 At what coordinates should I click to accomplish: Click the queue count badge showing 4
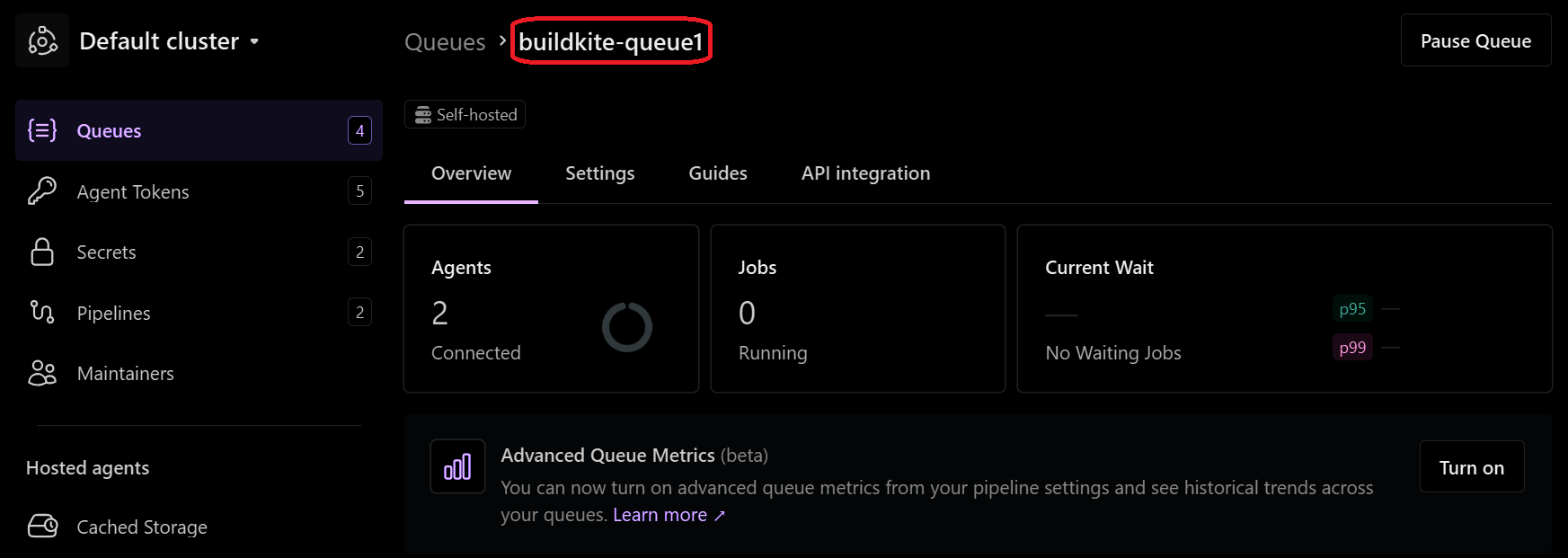[x=359, y=130]
